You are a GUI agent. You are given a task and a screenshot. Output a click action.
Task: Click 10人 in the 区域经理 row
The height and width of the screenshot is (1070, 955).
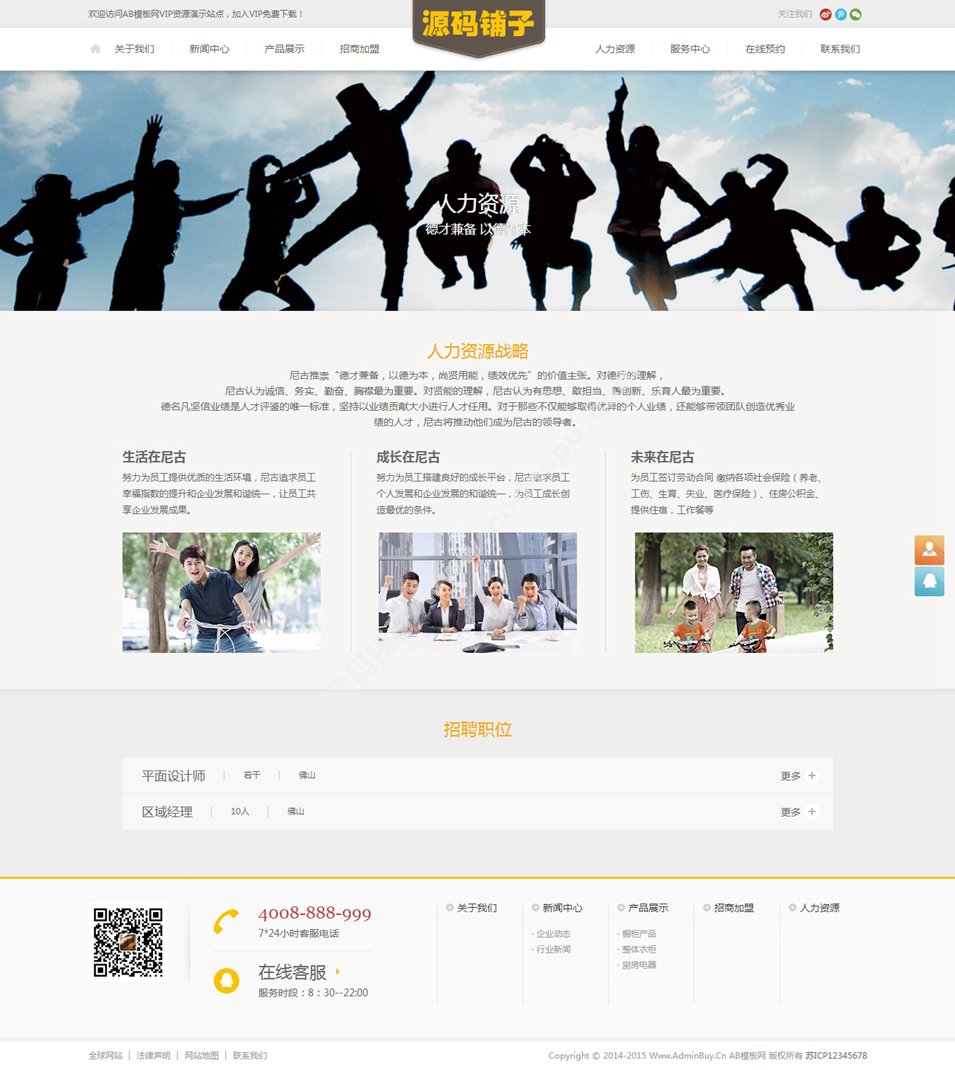240,811
